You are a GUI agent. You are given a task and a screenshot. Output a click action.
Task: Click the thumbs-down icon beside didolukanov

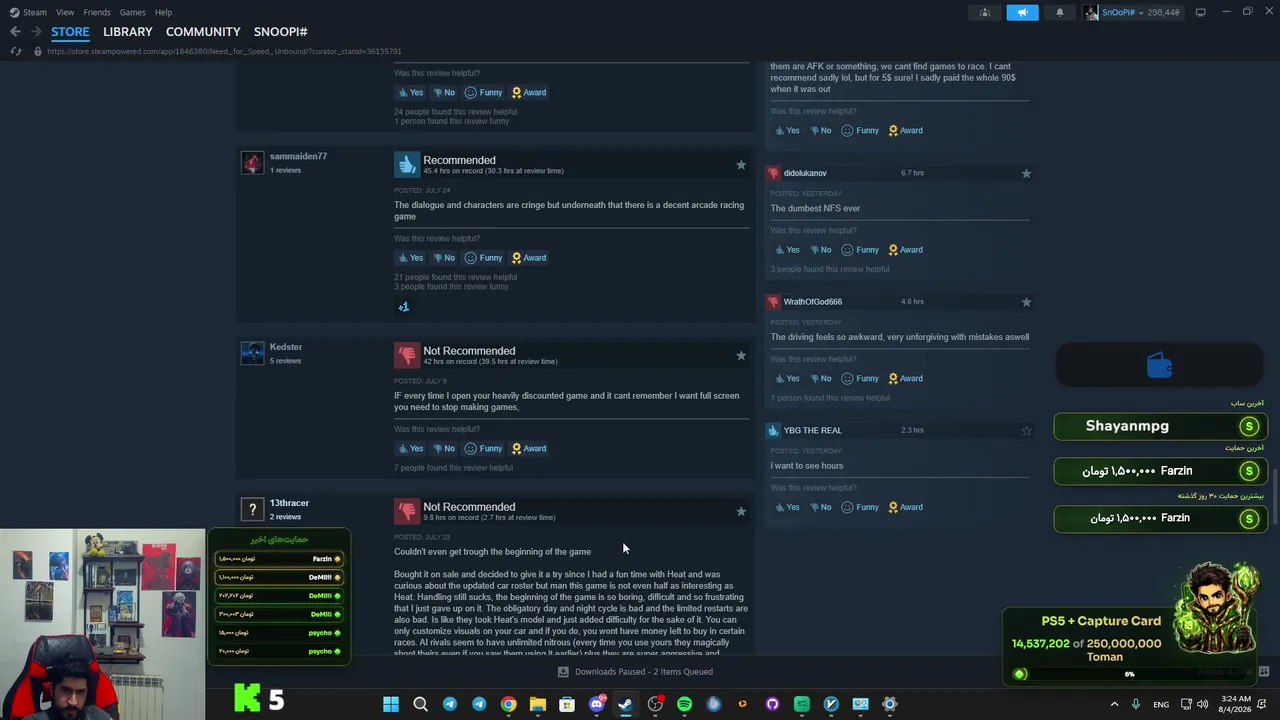[773, 173]
